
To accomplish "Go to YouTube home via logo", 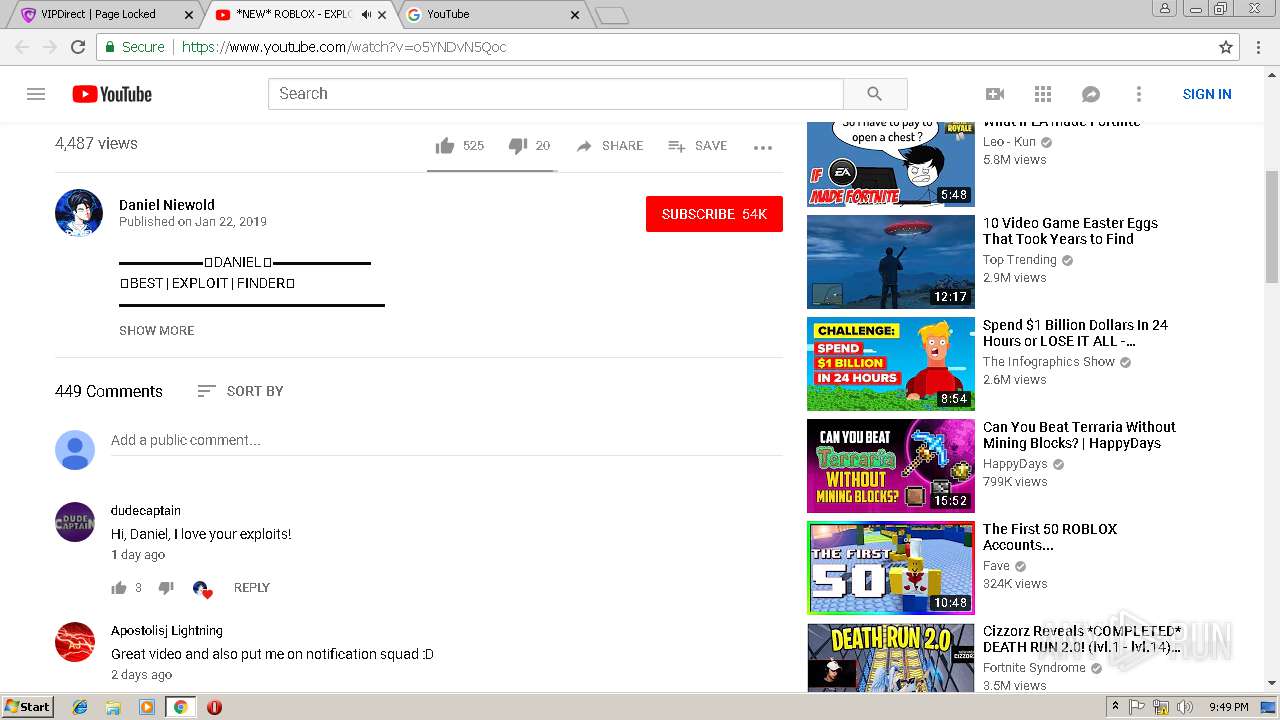I will [112, 94].
